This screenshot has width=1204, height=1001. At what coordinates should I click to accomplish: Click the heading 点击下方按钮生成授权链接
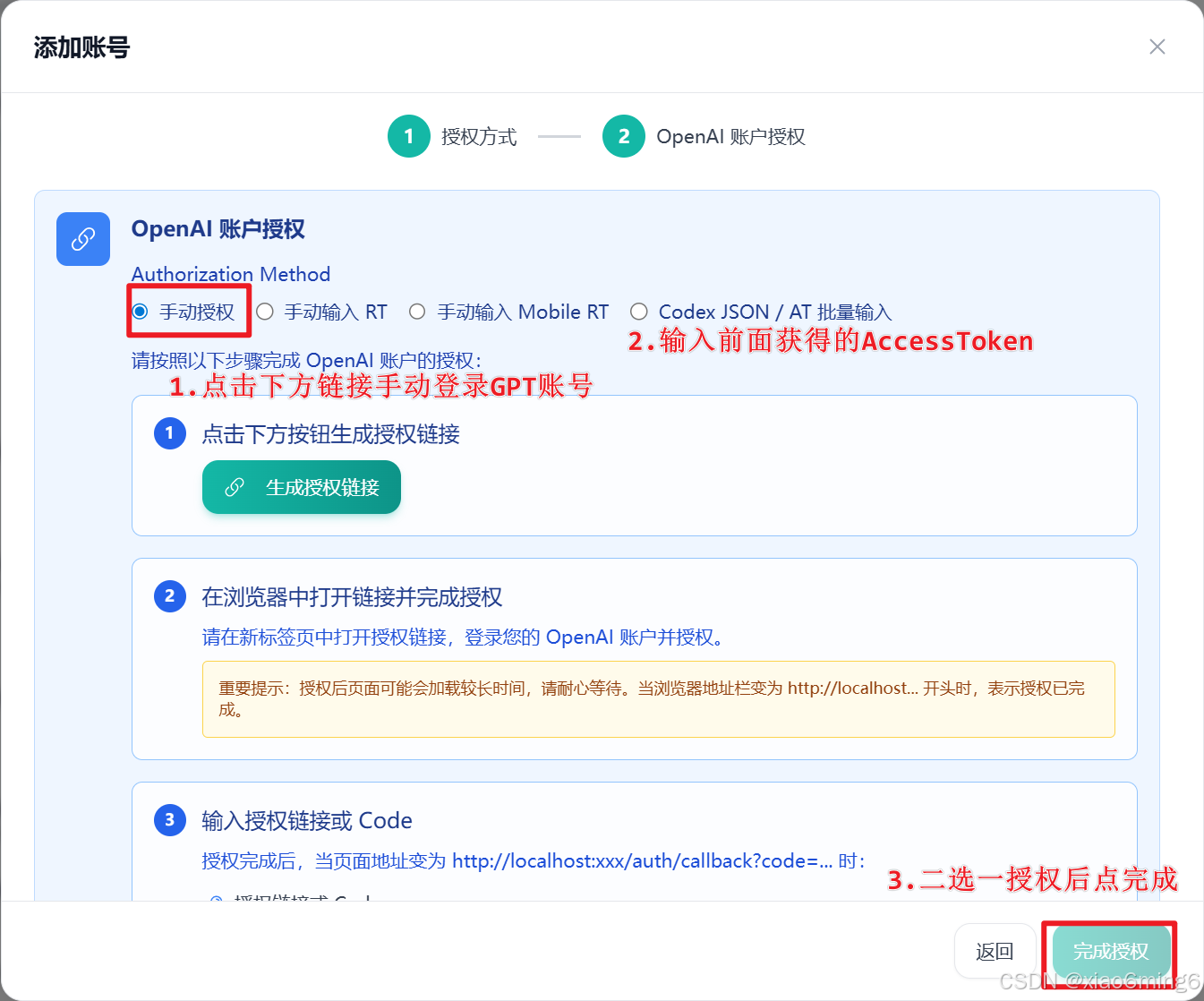pyautogui.click(x=330, y=434)
